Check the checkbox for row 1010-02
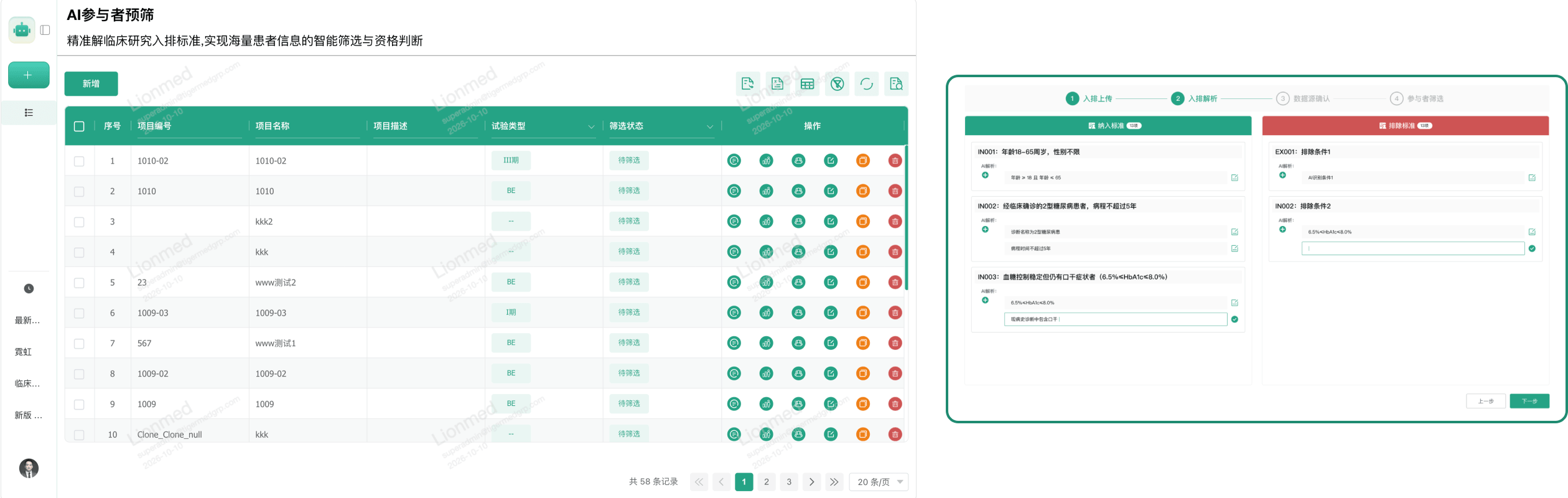1568x498 pixels. pyautogui.click(x=79, y=161)
